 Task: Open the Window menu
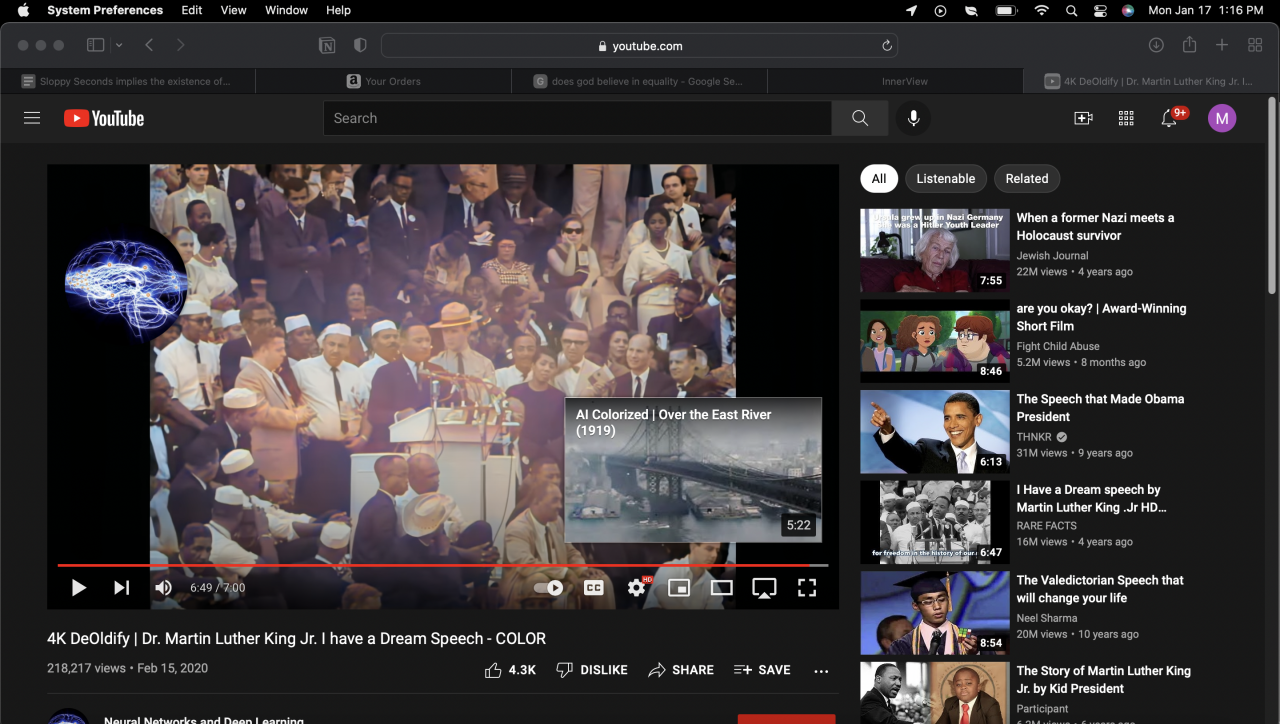pos(286,10)
